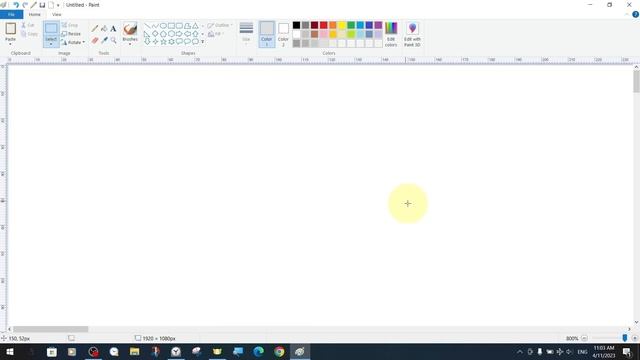Choose the Four-point star shape

point(155,42)
